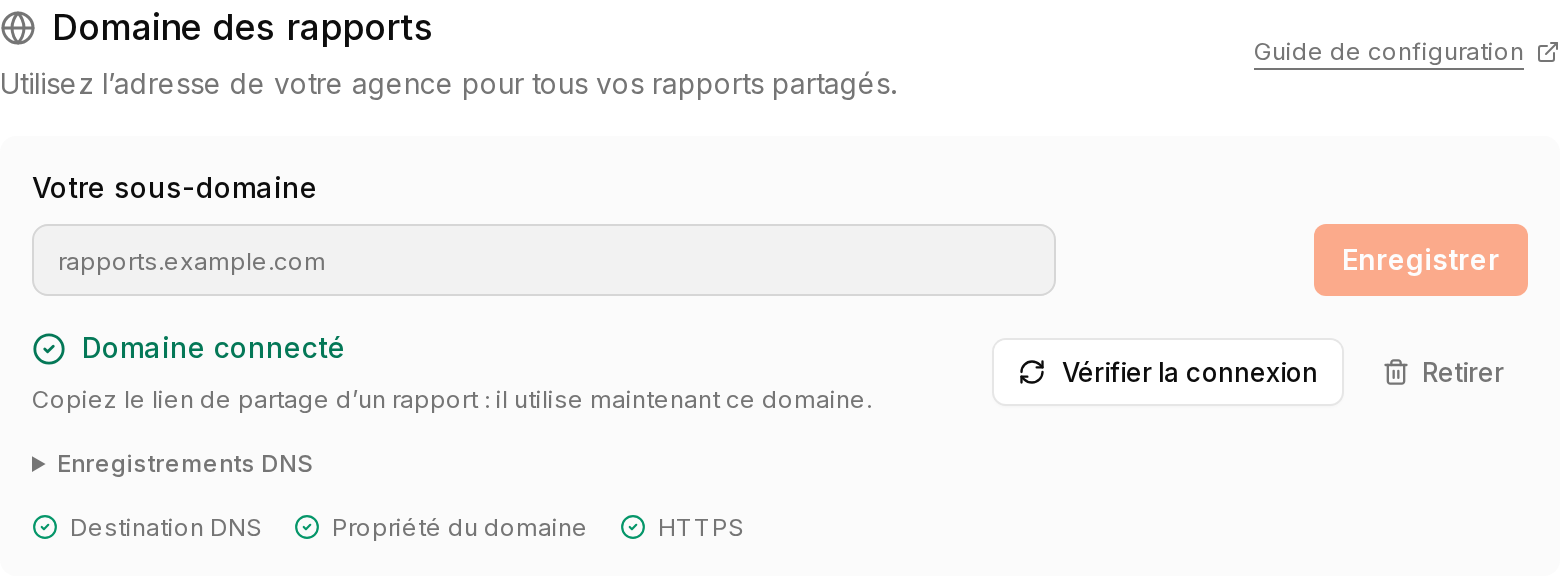
Task: Click the external link icon after Guide de configuration
Action: pyautogui.click(x=1547, y=52)
